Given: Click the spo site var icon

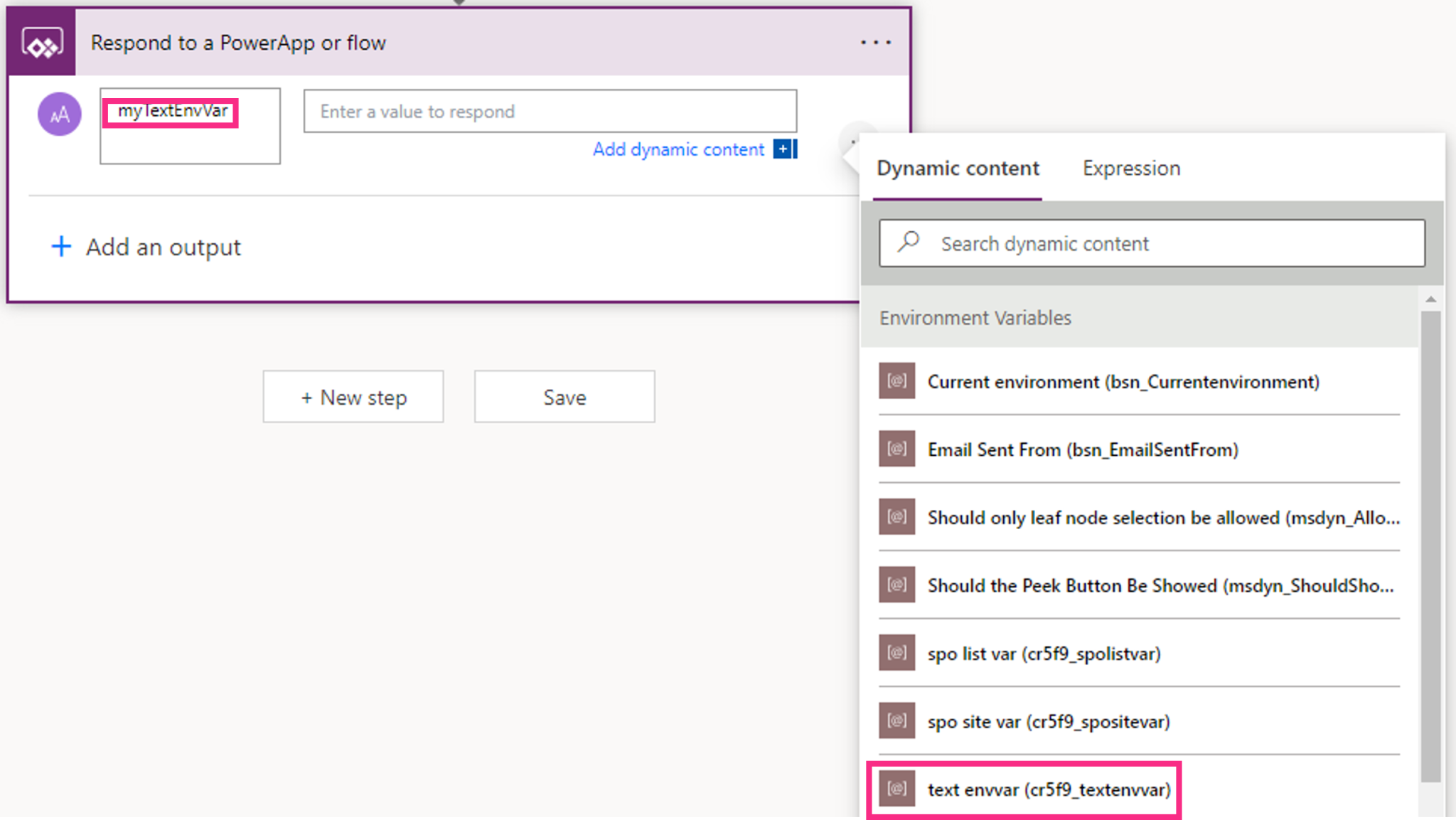Looking at the screenshot, I should pyautogui.click(x=896, y=720).
